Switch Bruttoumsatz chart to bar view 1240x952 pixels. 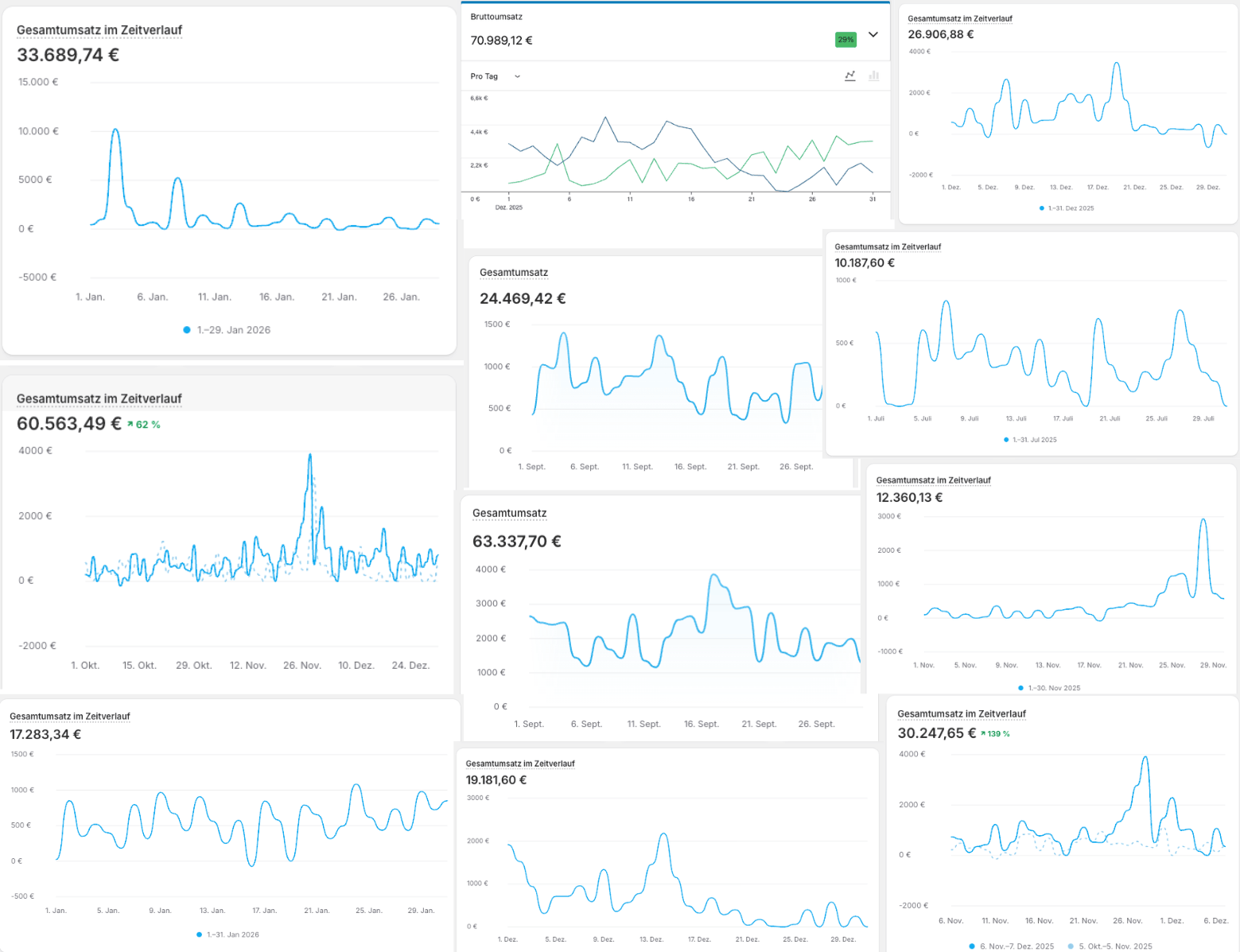point(873,76)
